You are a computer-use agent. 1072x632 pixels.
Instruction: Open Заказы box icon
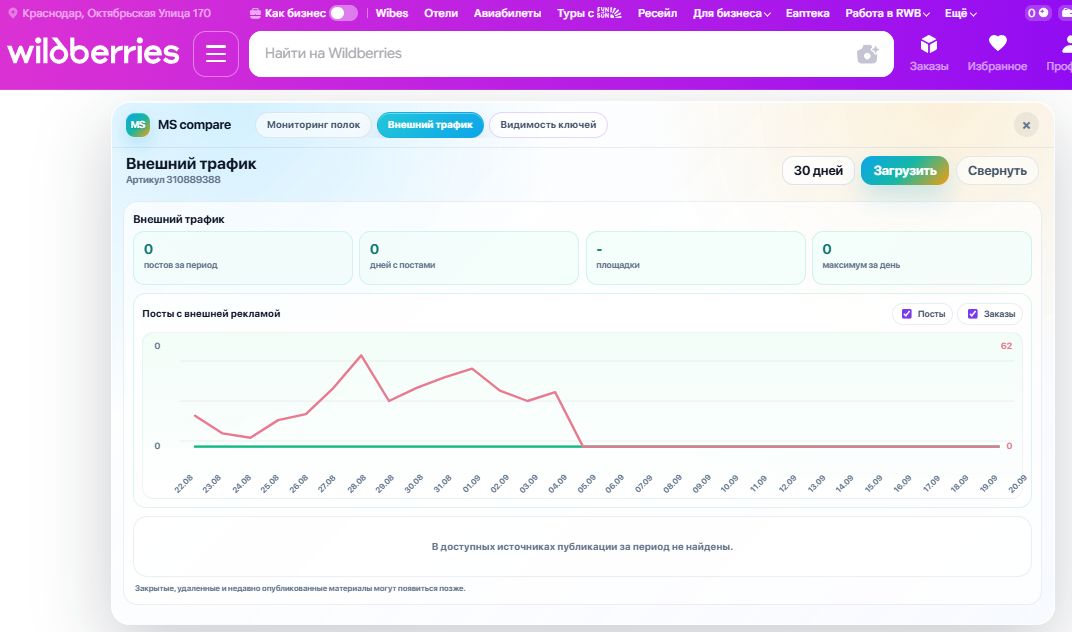pyautogui.click(x=928, y=45)
